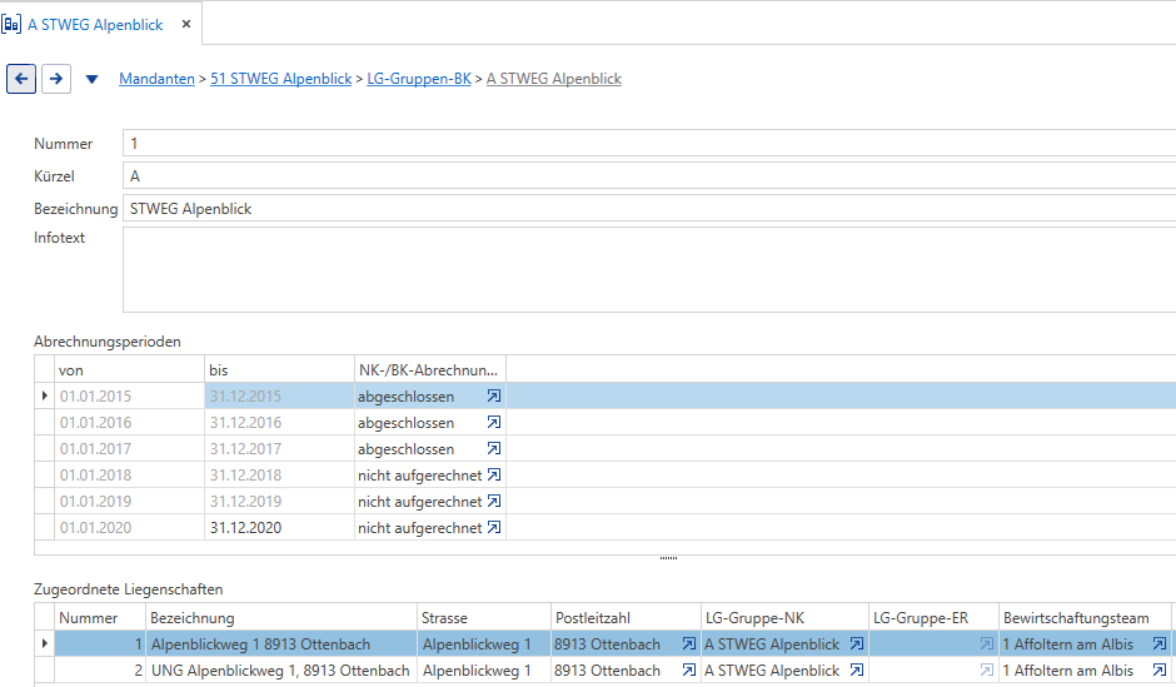The height and width of the screenshot is (687, 1176).
Task: Sort periods by the von column header
Action: tap(130, 370)
